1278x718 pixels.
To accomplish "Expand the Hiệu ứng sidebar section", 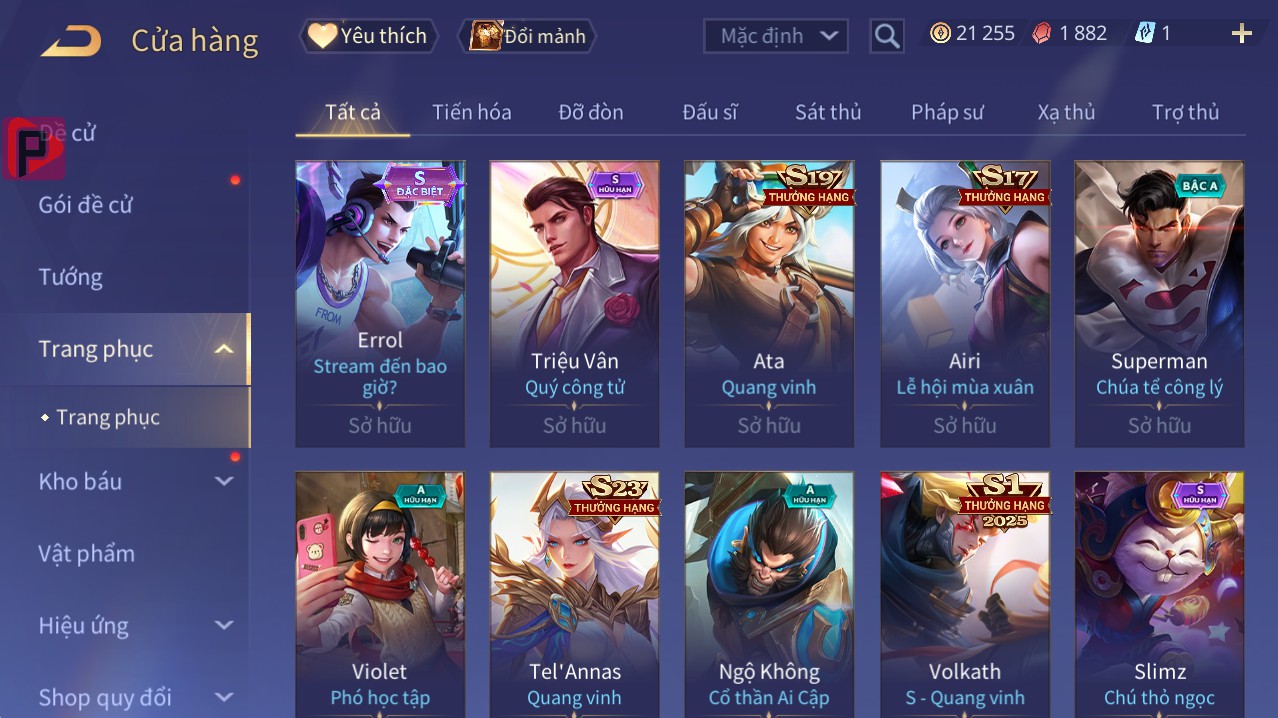I will (x=224, y=626).
